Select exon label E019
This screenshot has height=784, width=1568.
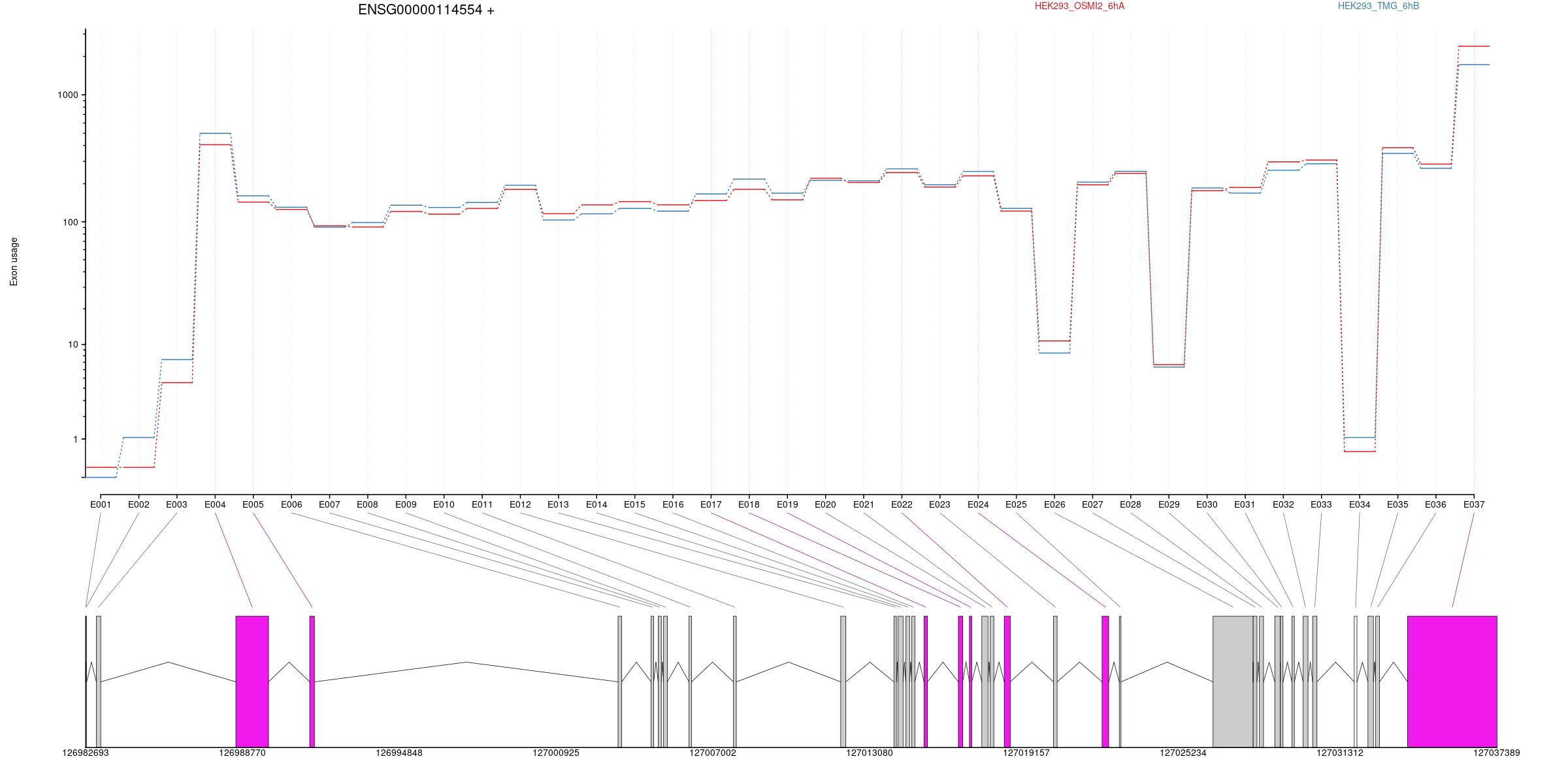pos(787,504)
